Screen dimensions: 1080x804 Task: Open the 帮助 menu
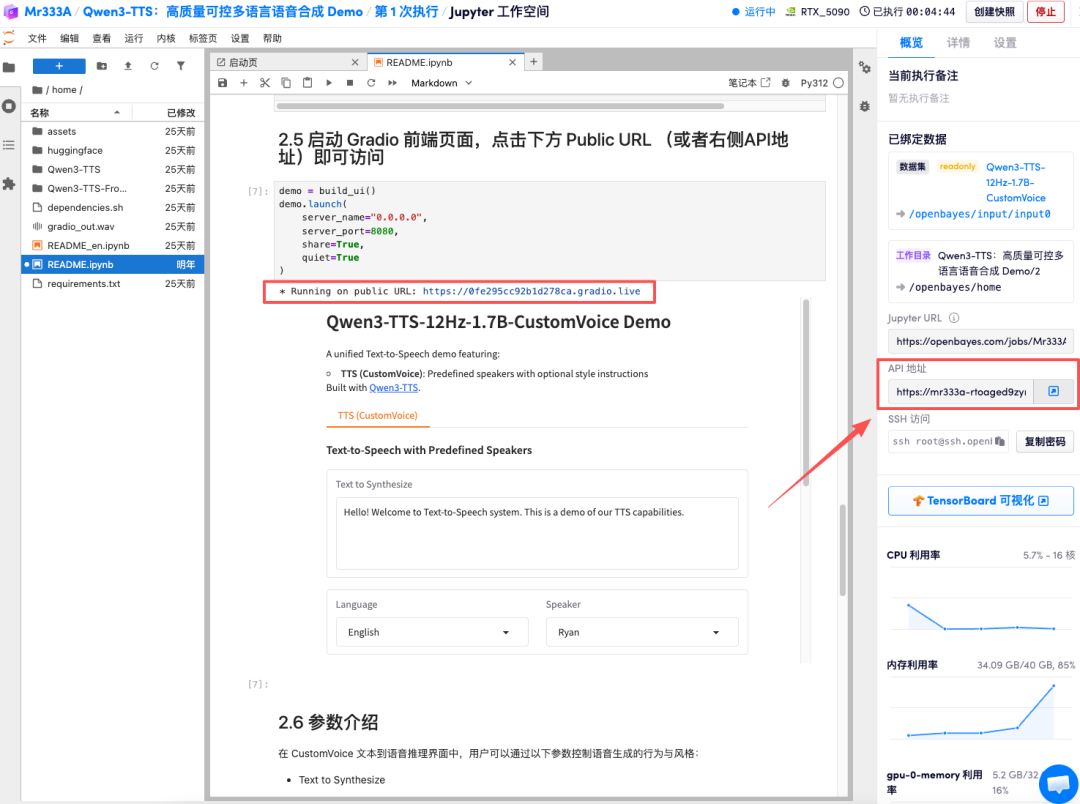(272, 39)
